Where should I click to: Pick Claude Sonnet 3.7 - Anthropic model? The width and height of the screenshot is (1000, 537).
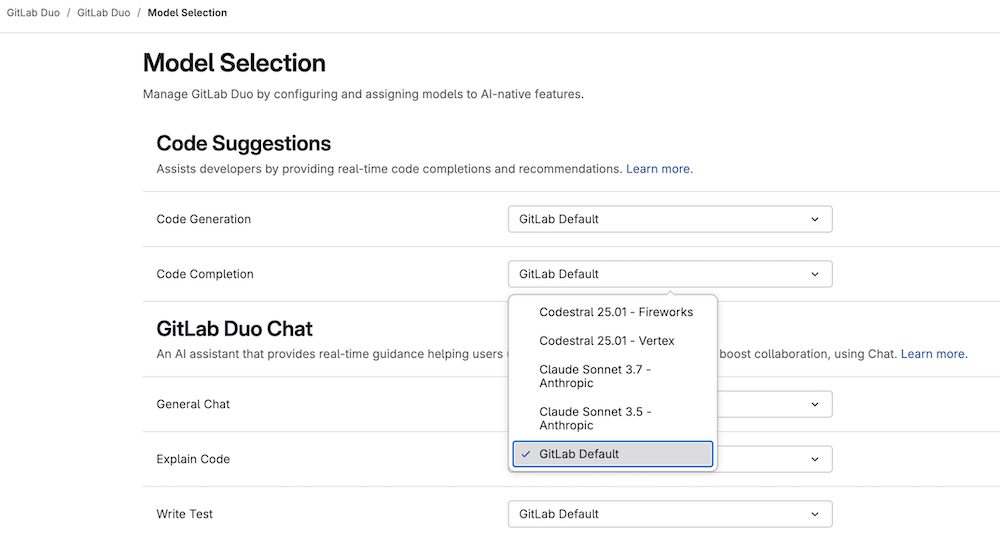(595, 376)
